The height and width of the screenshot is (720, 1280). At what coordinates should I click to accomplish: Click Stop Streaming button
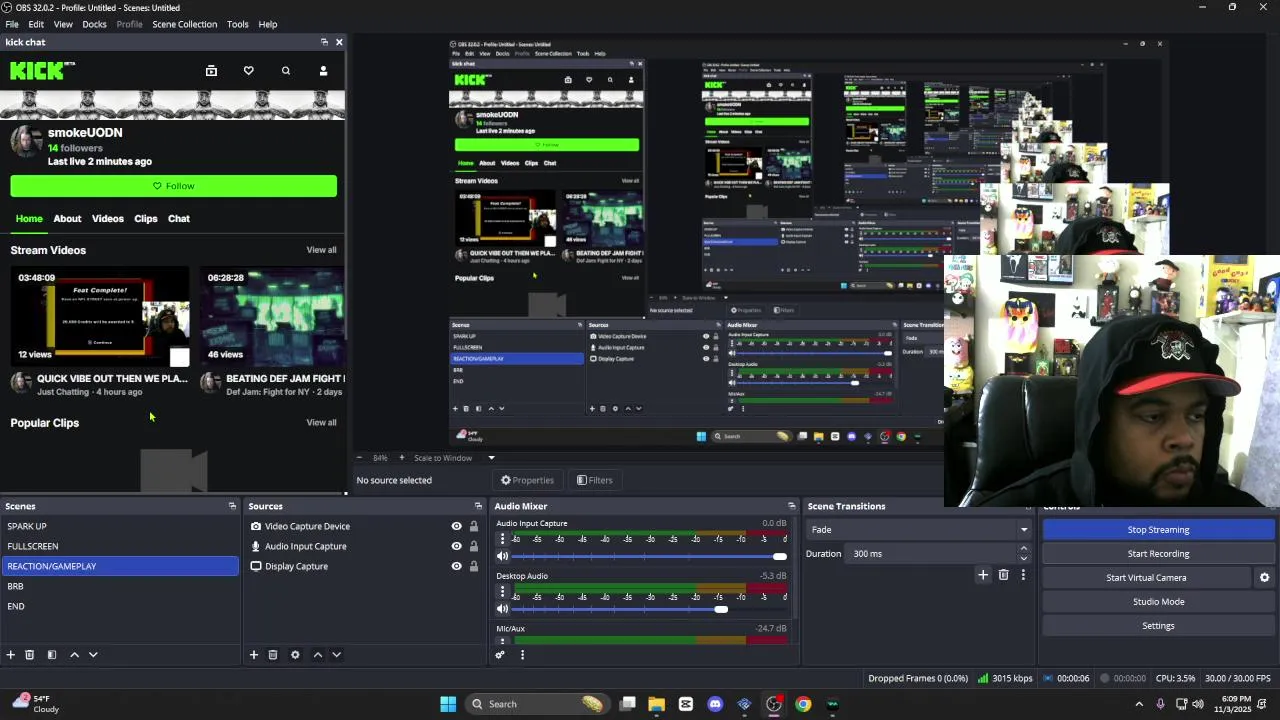[x=1158, y=530]
